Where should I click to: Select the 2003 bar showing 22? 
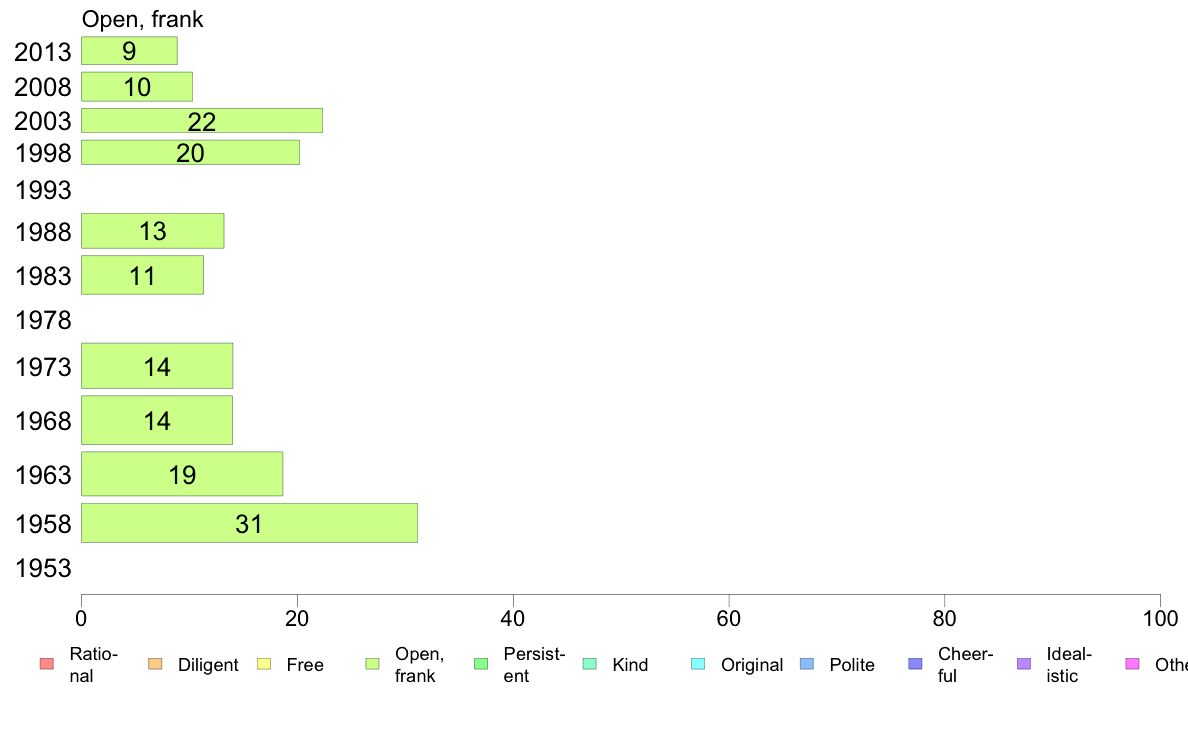tap(202, 121)
